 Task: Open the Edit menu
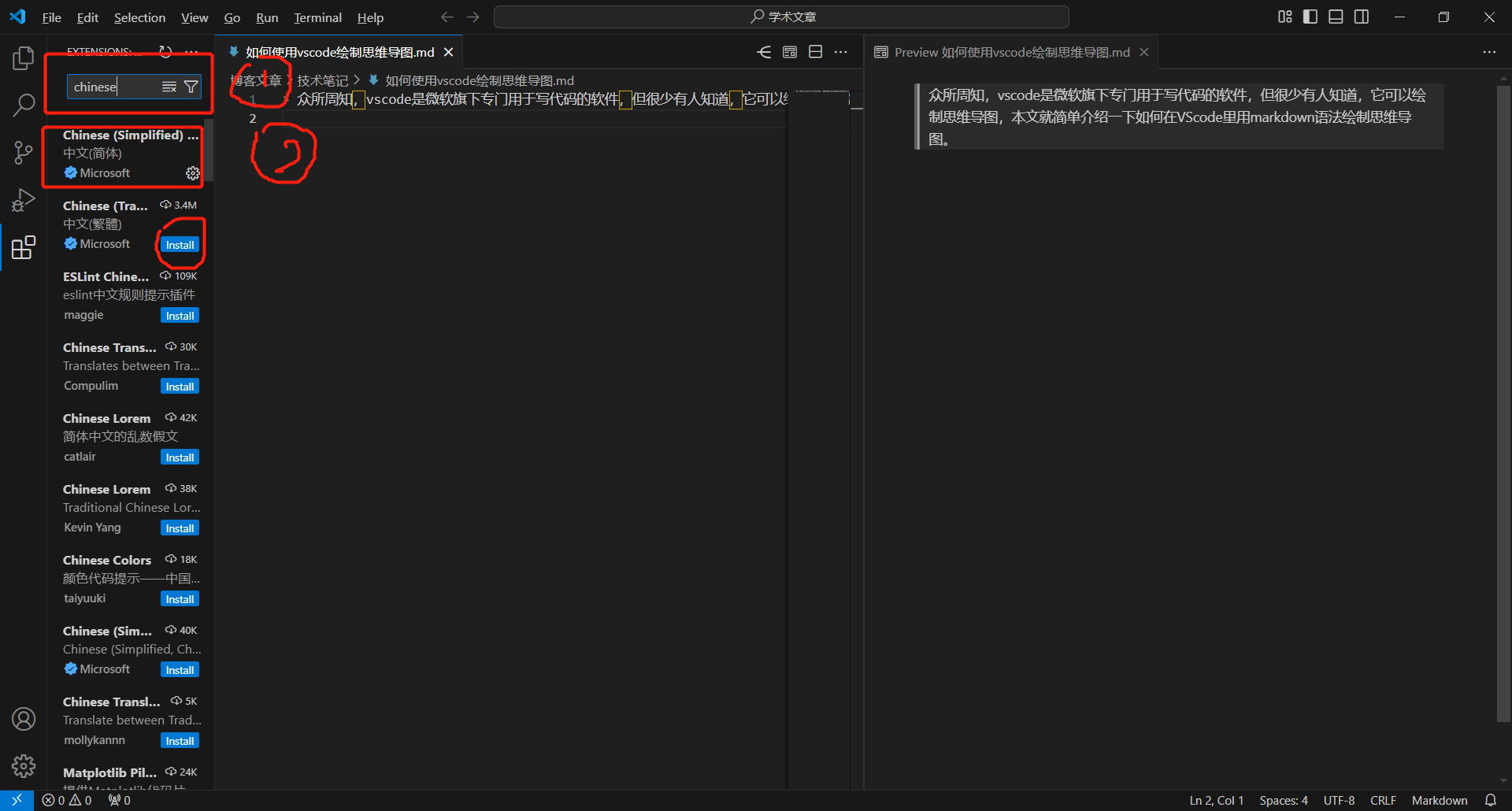coord(87,17)
